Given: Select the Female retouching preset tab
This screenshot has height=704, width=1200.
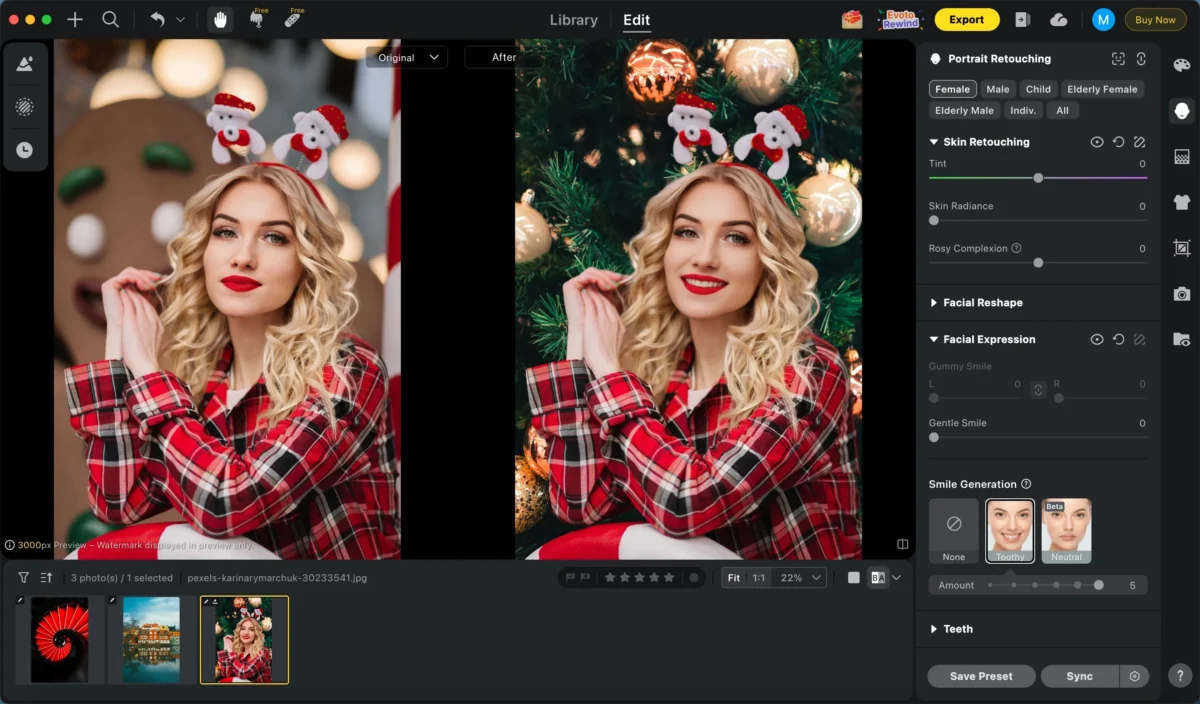Looking at the screenshot, I should 952,88.
